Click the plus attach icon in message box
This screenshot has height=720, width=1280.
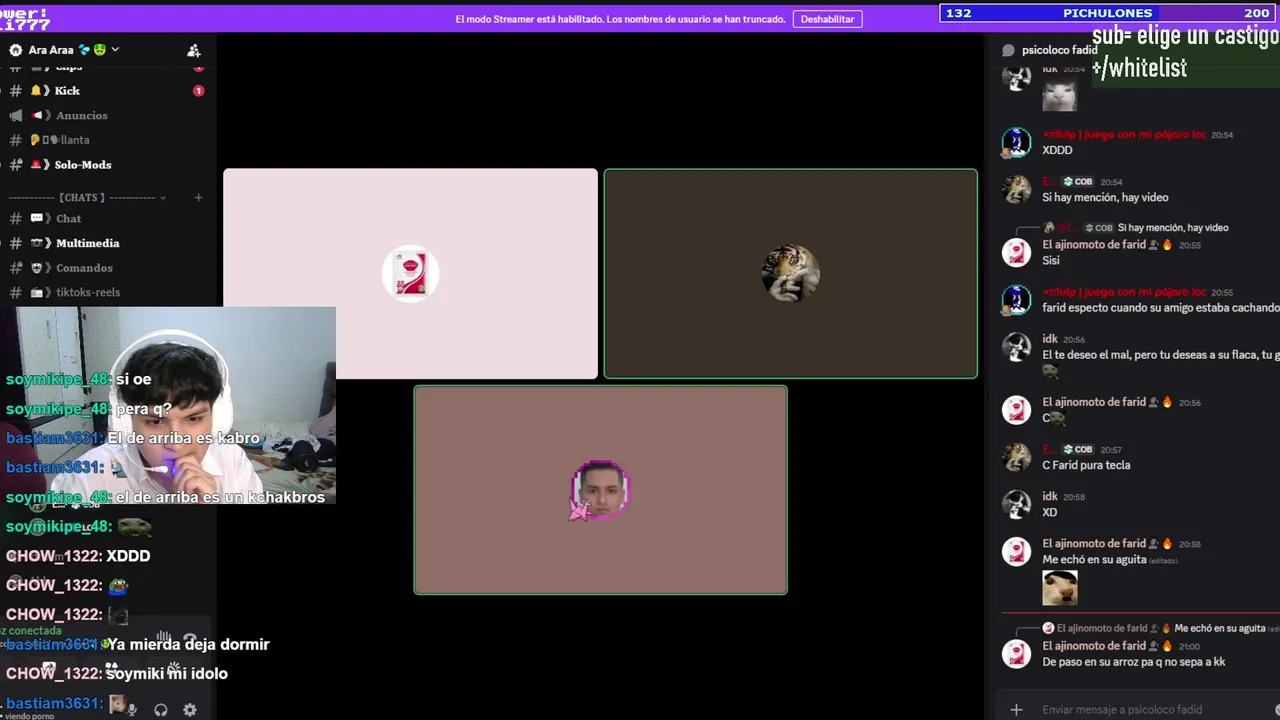pyautogui.click(x=1016, y=710)
